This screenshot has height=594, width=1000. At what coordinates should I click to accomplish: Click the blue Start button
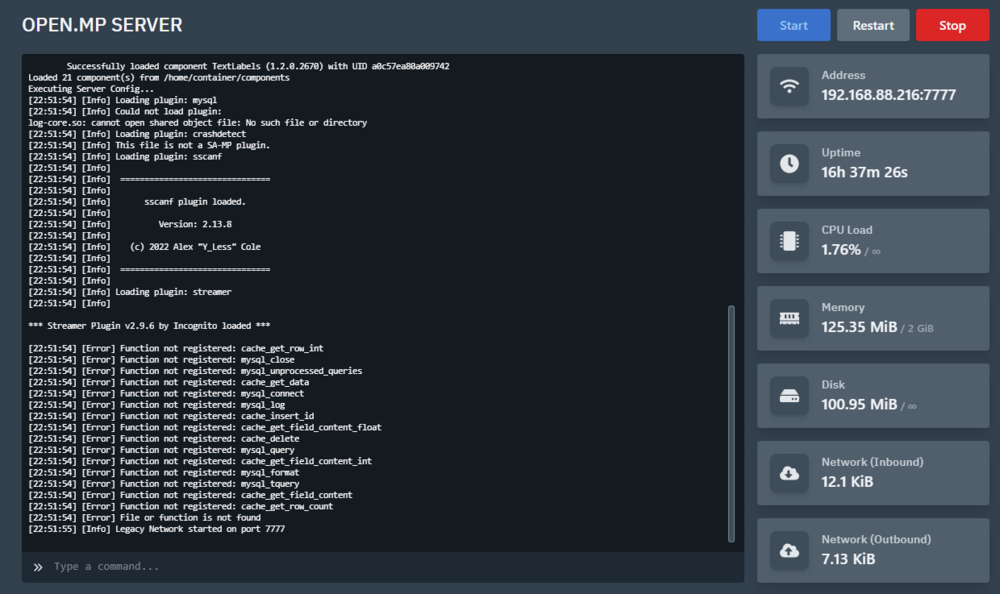793,26
